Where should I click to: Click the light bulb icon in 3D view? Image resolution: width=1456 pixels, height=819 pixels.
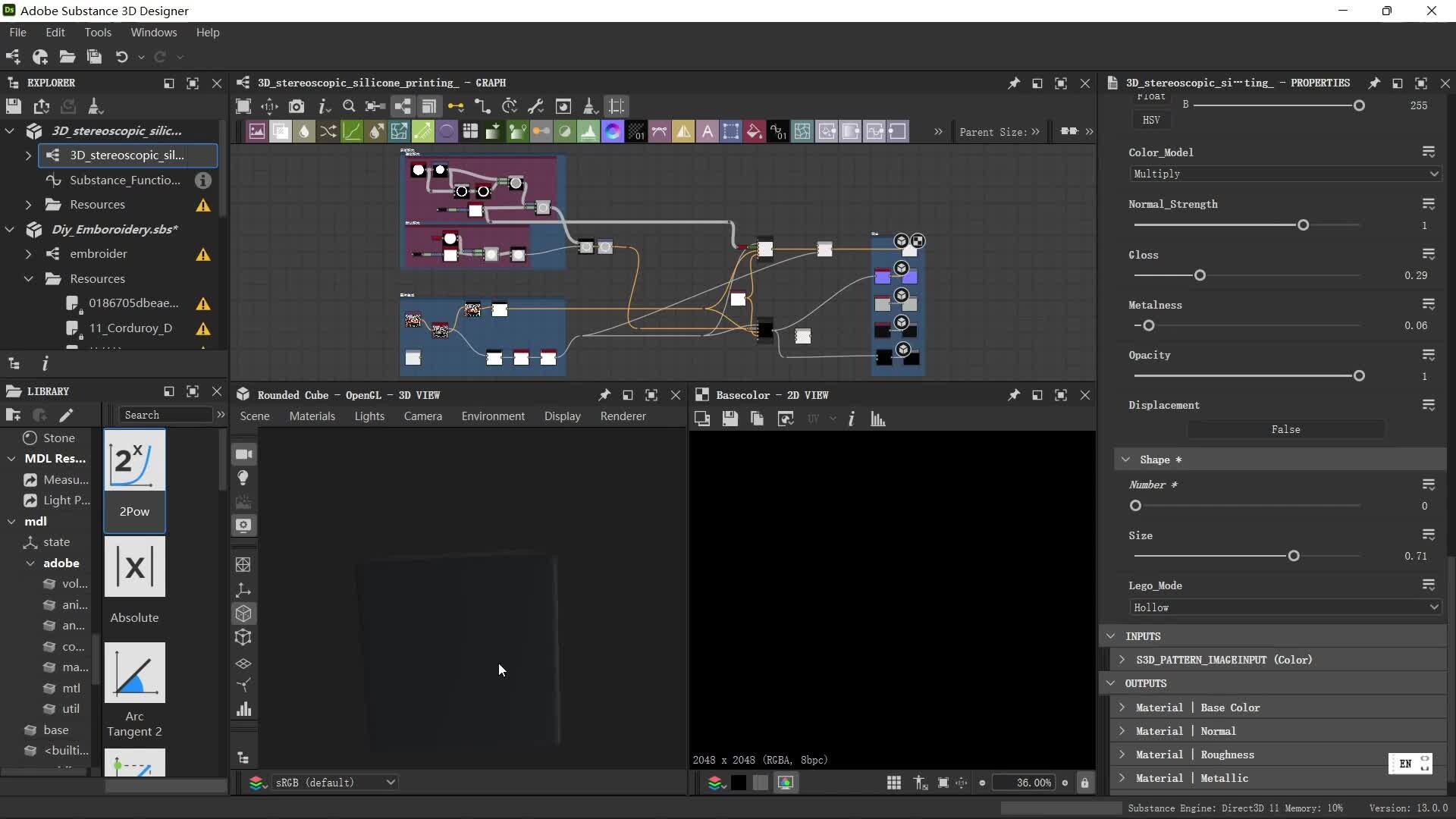point(243,478)
